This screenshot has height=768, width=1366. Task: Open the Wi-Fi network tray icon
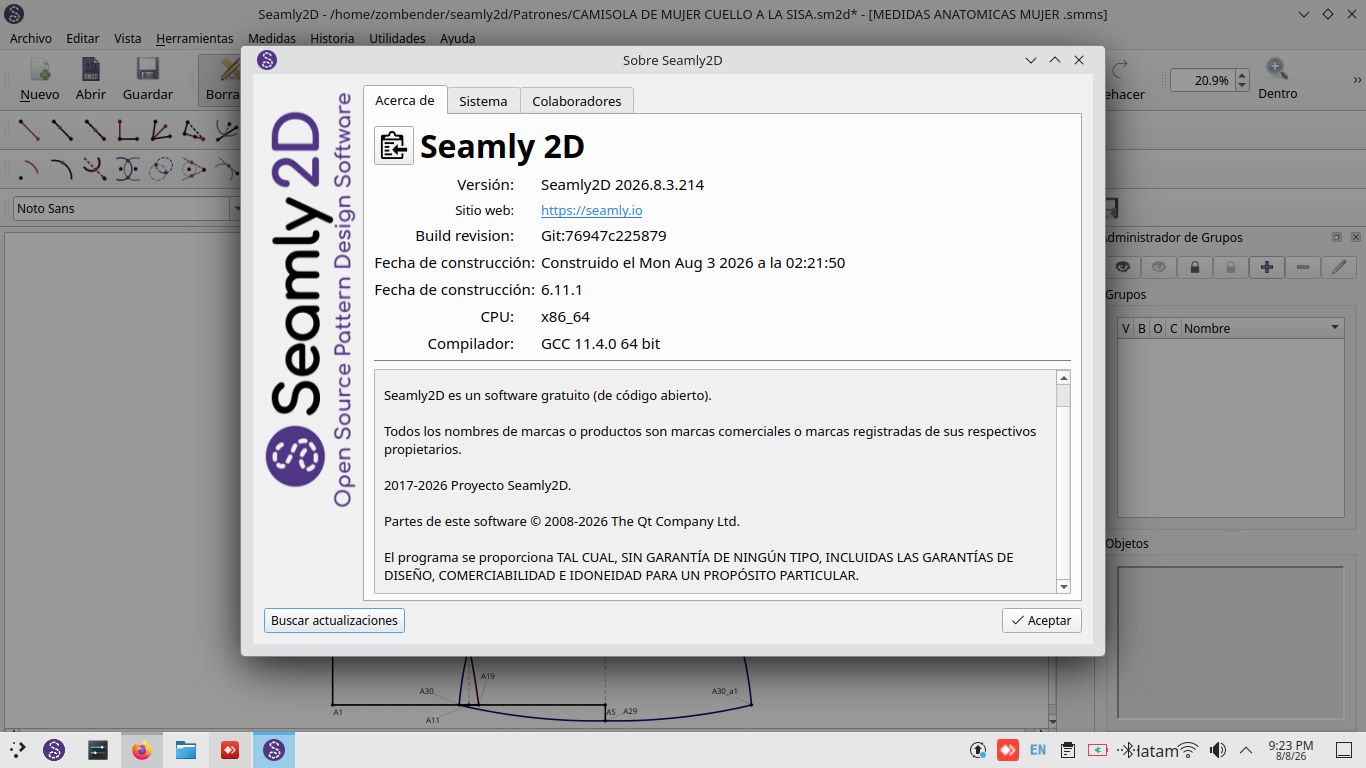[x=1188, y=750]
